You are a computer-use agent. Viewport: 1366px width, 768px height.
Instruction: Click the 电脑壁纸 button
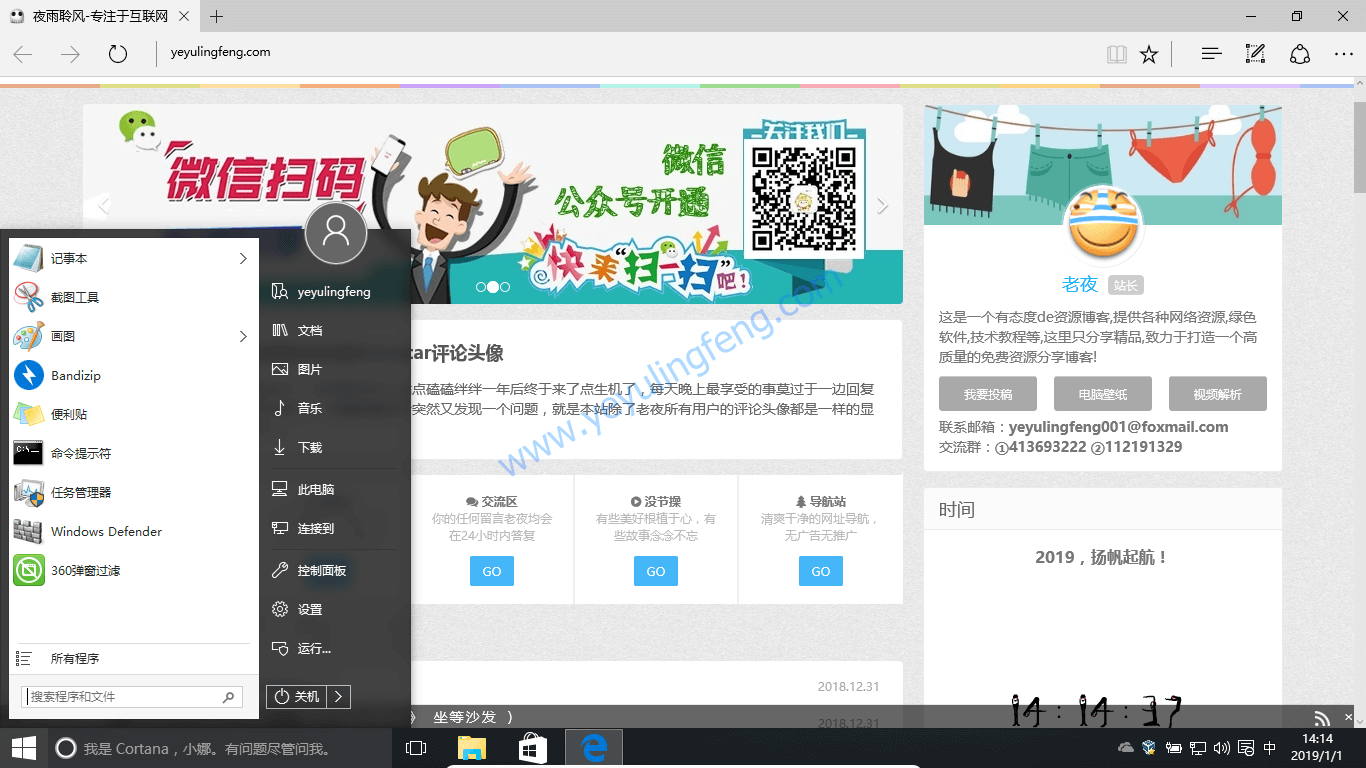click(x=1103, y=394)
